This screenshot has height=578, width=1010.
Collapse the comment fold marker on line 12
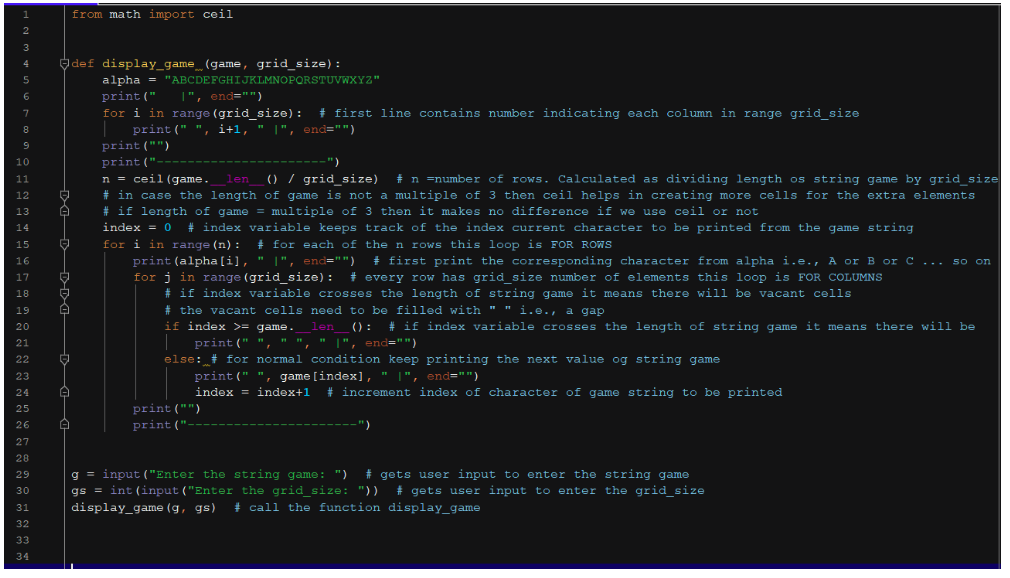63,194
